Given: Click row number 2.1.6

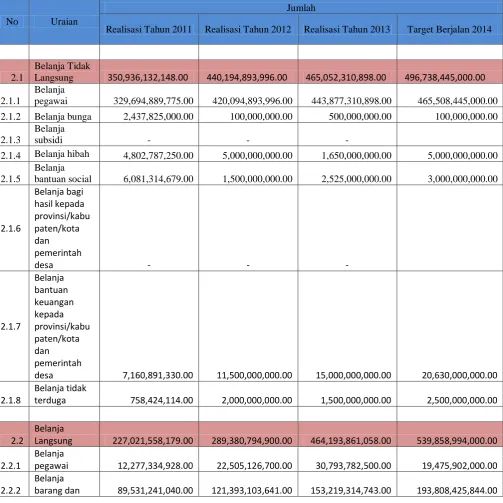Looking at the screenshot, I should (x=10, y=229).
